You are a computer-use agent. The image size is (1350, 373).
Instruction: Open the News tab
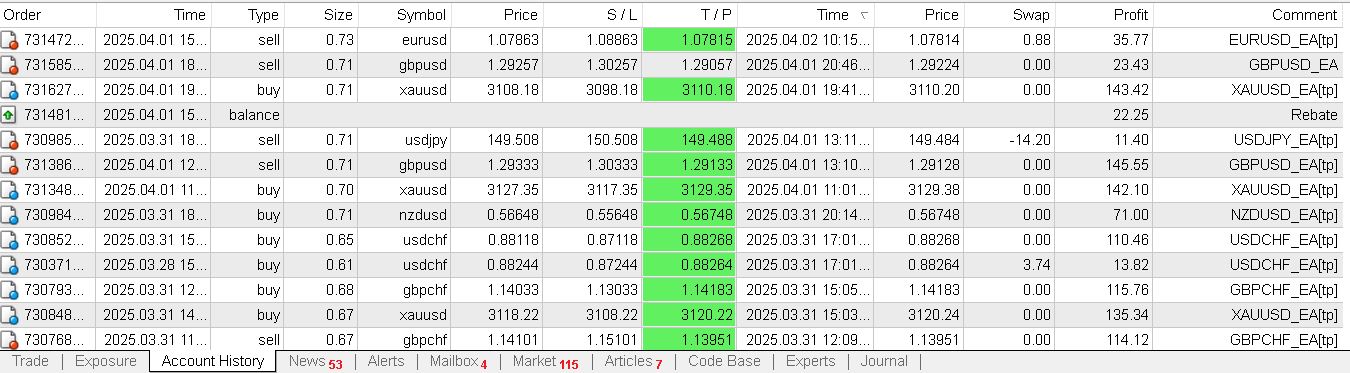[315, 361]
